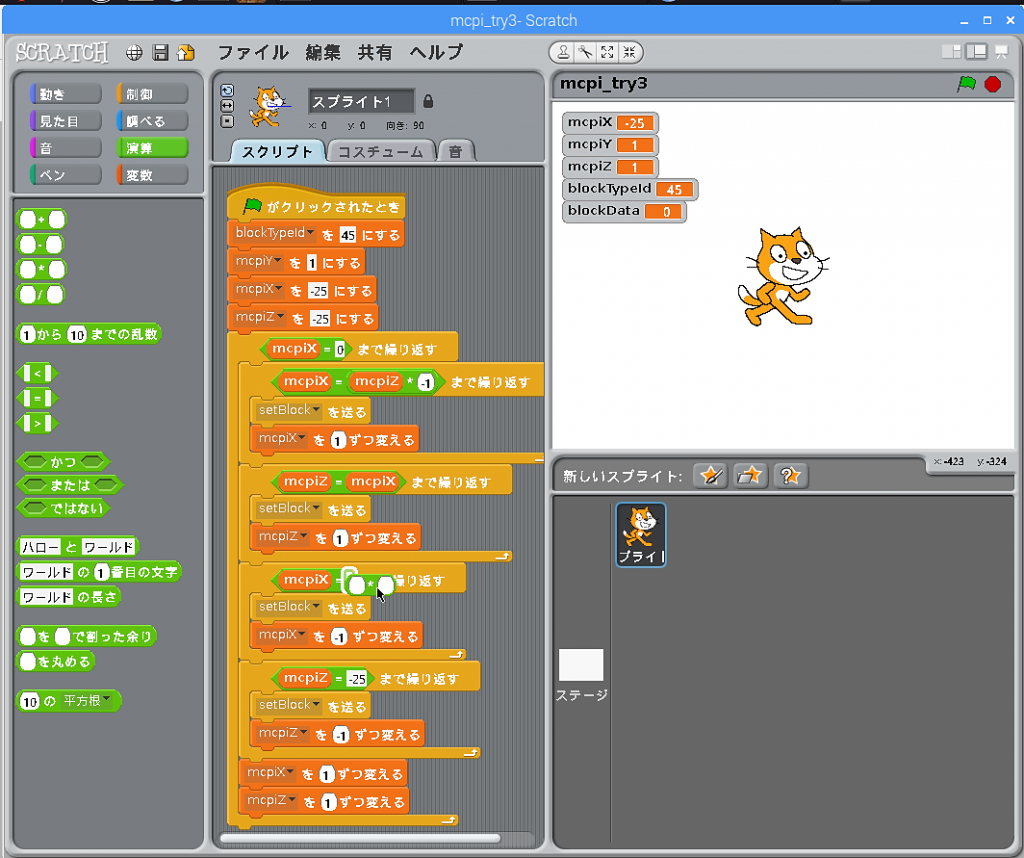Select the 変数 block category
The image size is (1024, 858).
[152, 175]
